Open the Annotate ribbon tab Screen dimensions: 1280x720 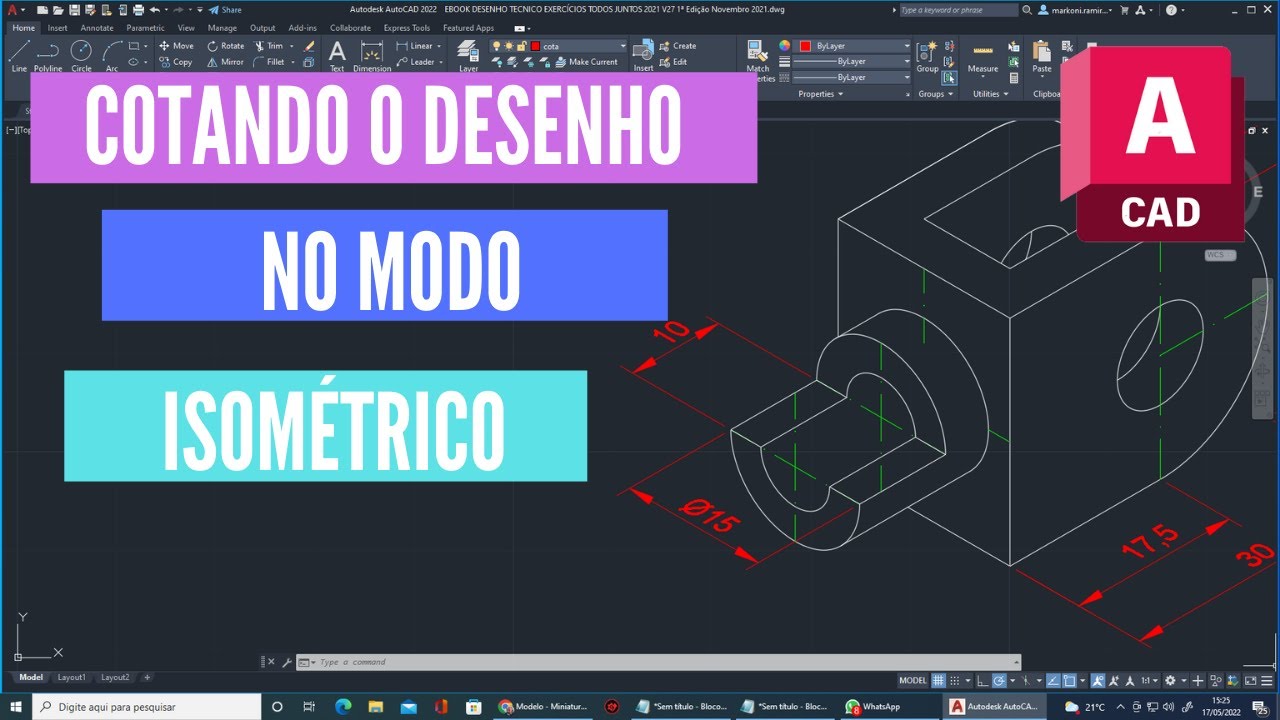coord(97,28)
